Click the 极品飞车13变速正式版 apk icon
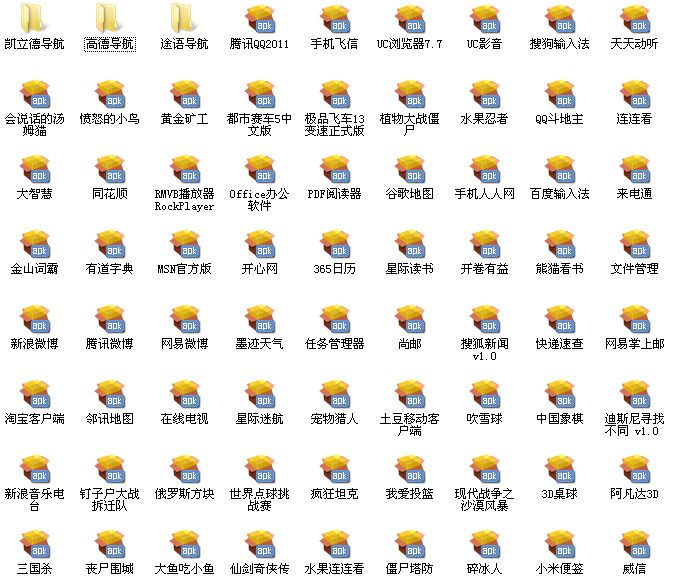This screenshot has width=677, height=581. click(335, 94)
